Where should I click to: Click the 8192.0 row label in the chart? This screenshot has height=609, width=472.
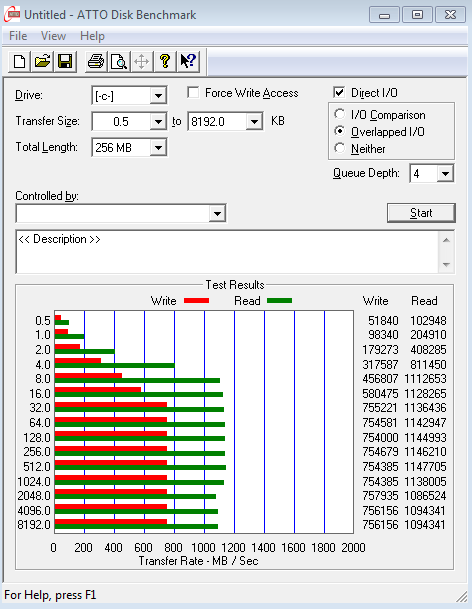tap(34, 525)
